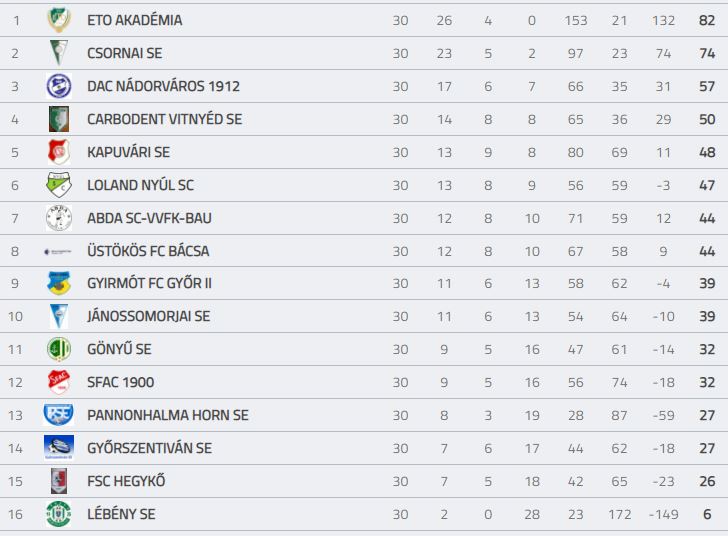Select the Carbodent Vitnyéd SE crest
The width and height of the screenshot is (728, 536).
59,119
